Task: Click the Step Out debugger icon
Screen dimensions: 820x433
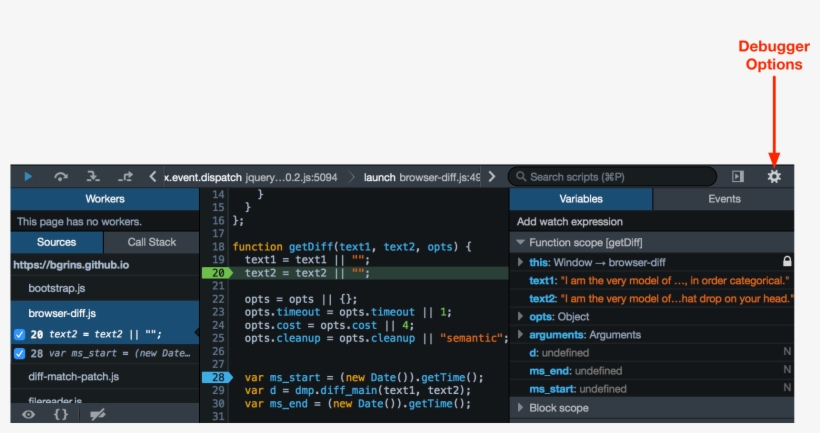Action: click(126, 177)
